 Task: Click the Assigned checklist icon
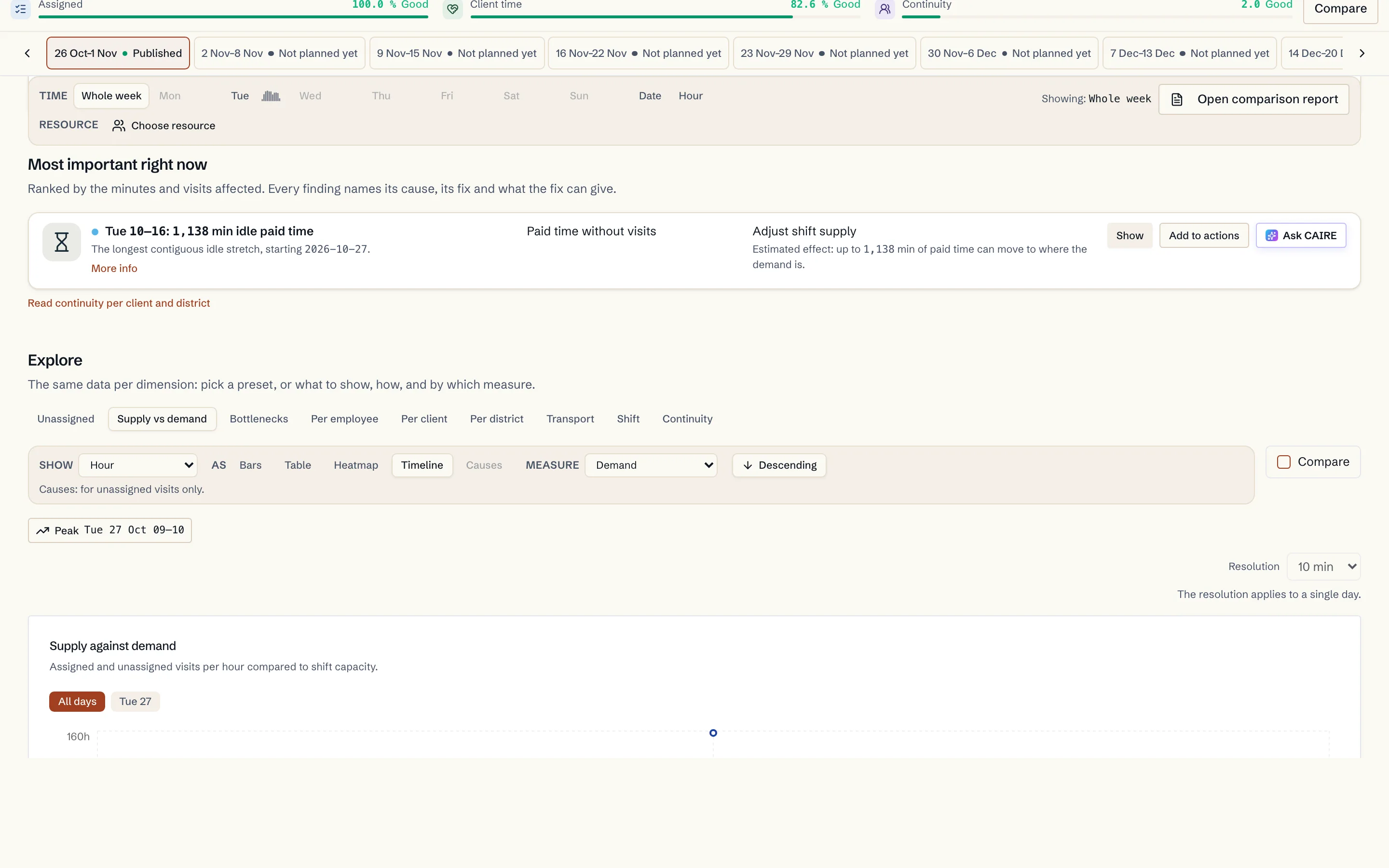[21, 9]
